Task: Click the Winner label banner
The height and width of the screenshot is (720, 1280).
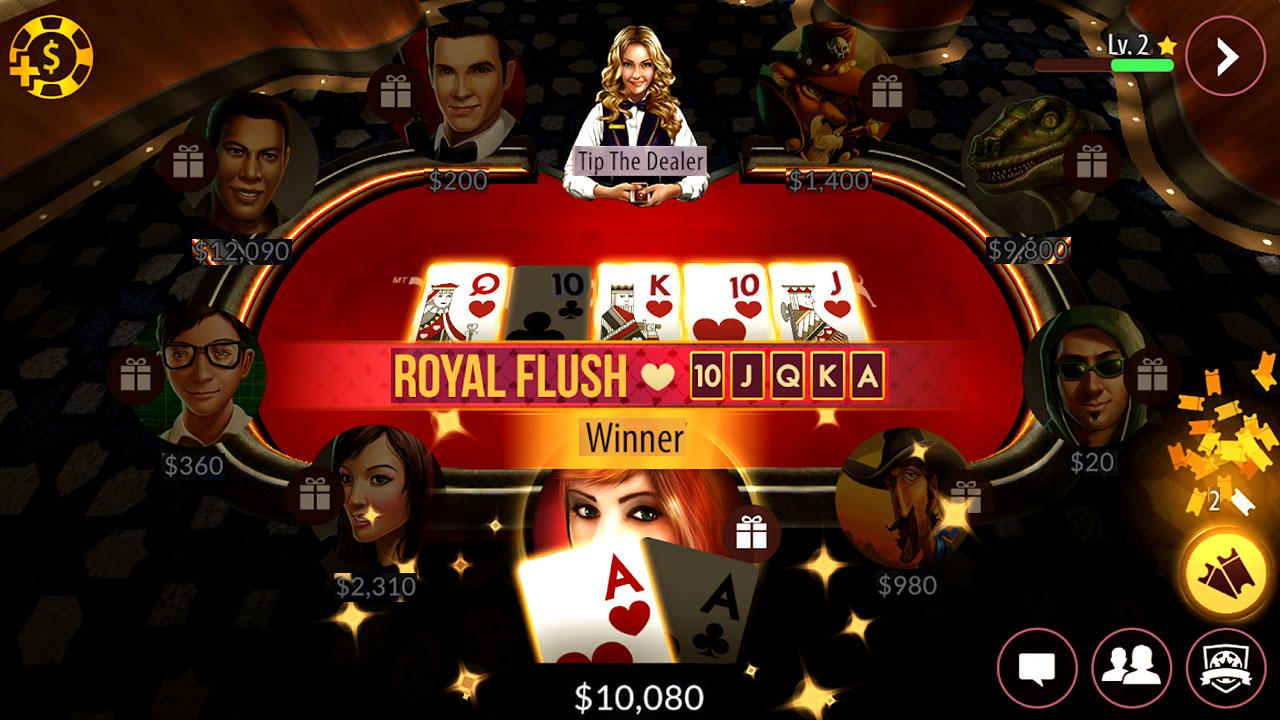Action: (x=635, y=437)
